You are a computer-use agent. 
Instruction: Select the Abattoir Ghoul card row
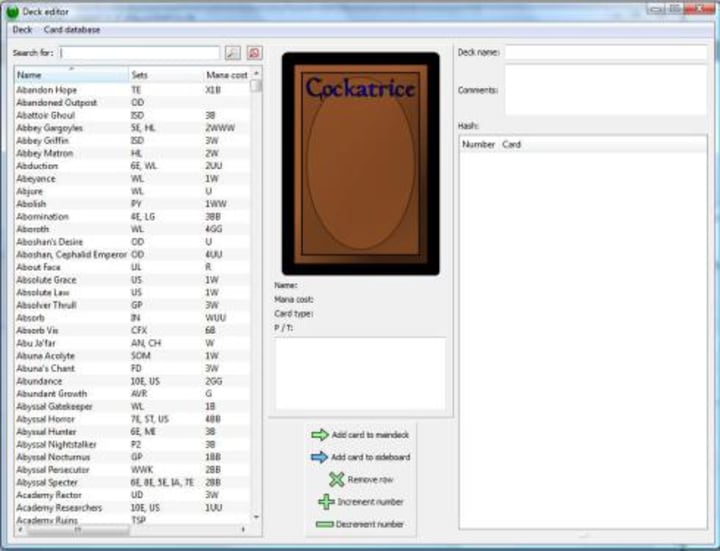(x=133, y=115)
